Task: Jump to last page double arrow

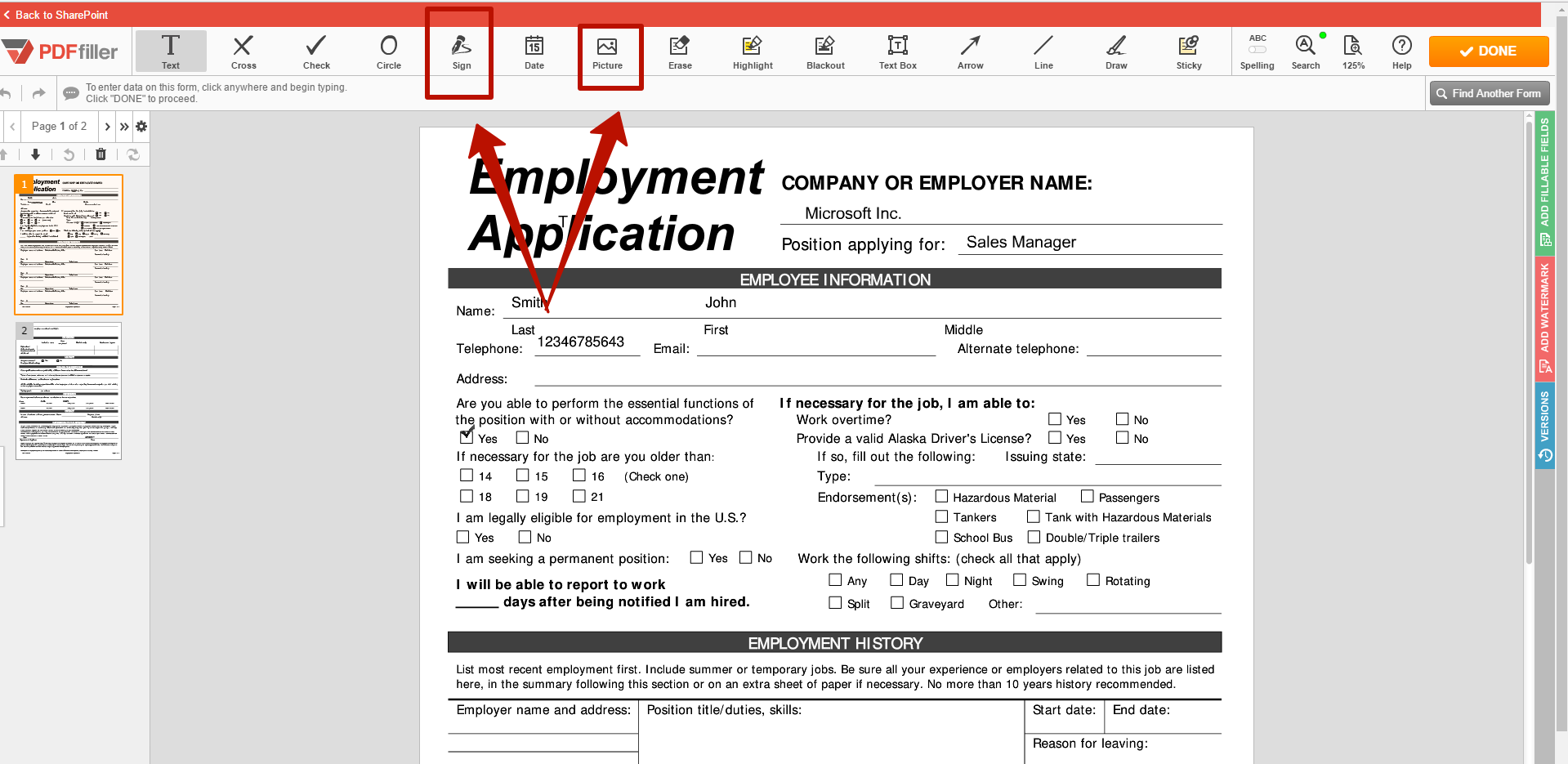Action: coord(124,127)
